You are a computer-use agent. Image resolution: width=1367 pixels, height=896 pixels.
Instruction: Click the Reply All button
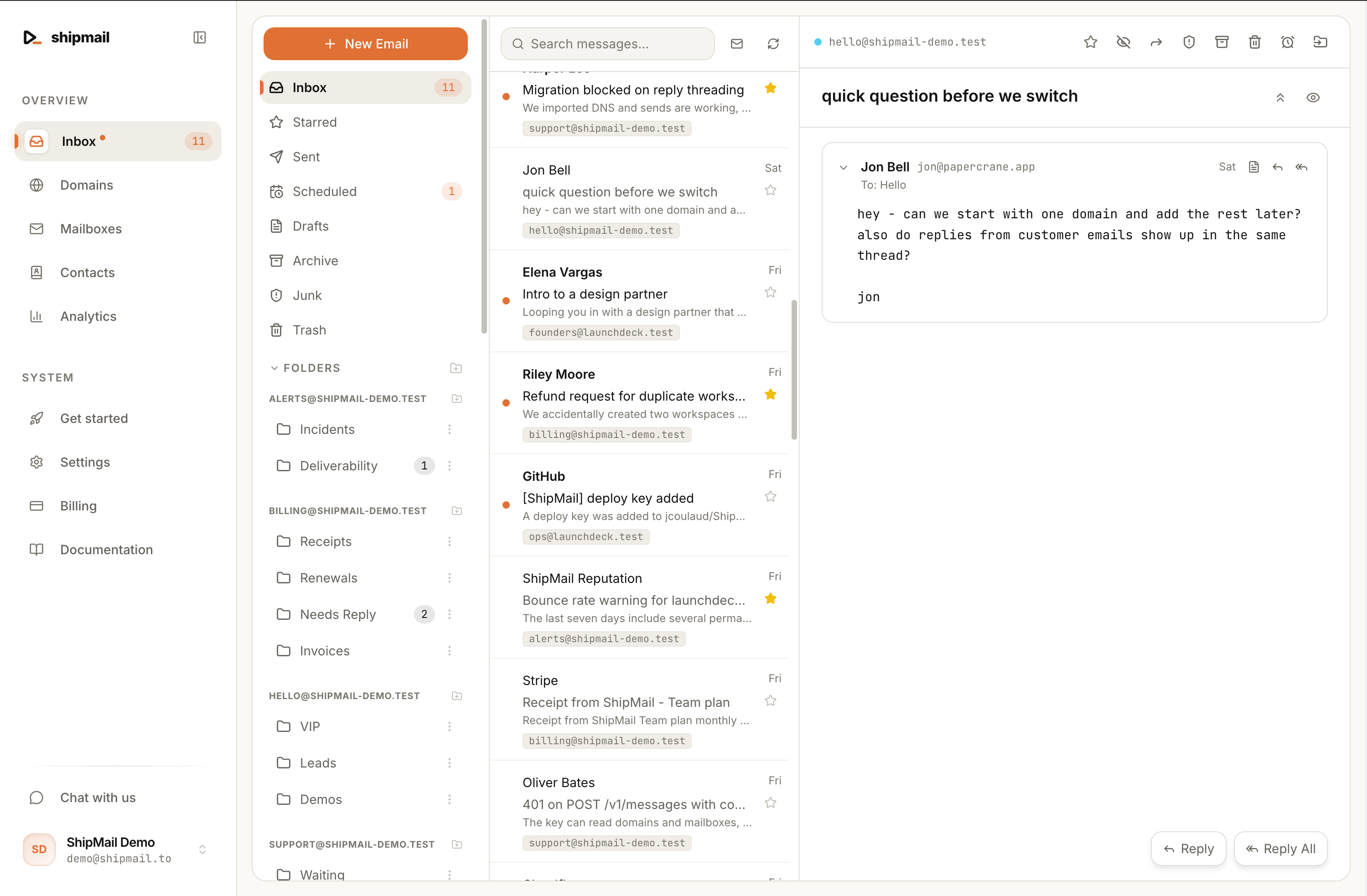tap(1280, 848)
